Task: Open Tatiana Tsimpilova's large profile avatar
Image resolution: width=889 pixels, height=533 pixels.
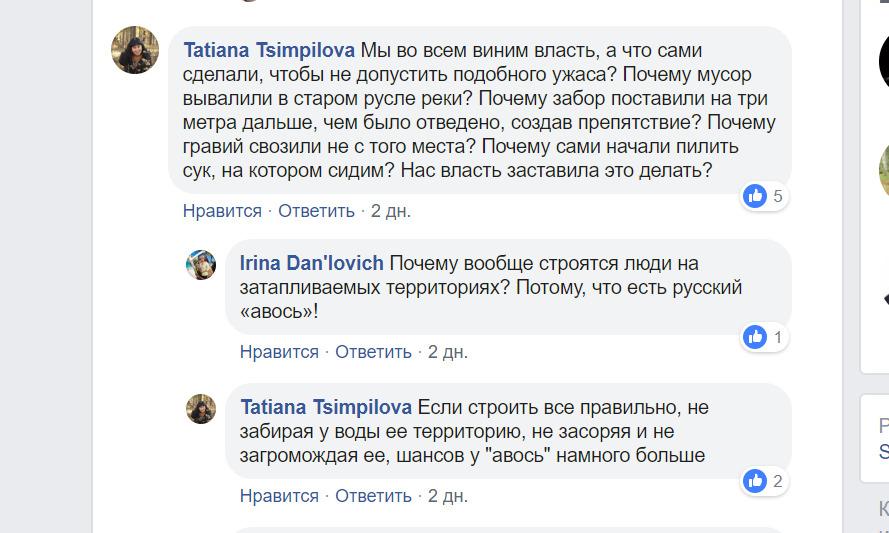Action: coord(135,50)
